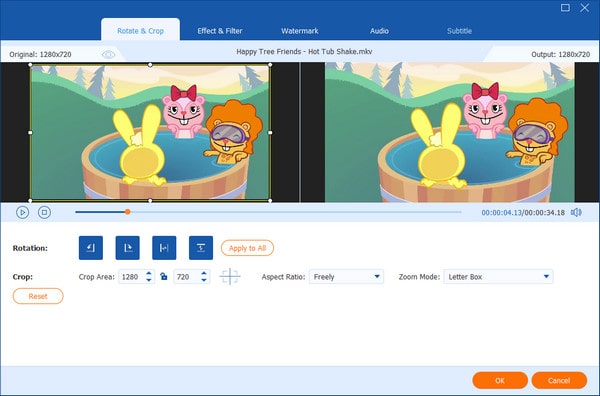Center the crop area with cross icon

coord(230,276)
